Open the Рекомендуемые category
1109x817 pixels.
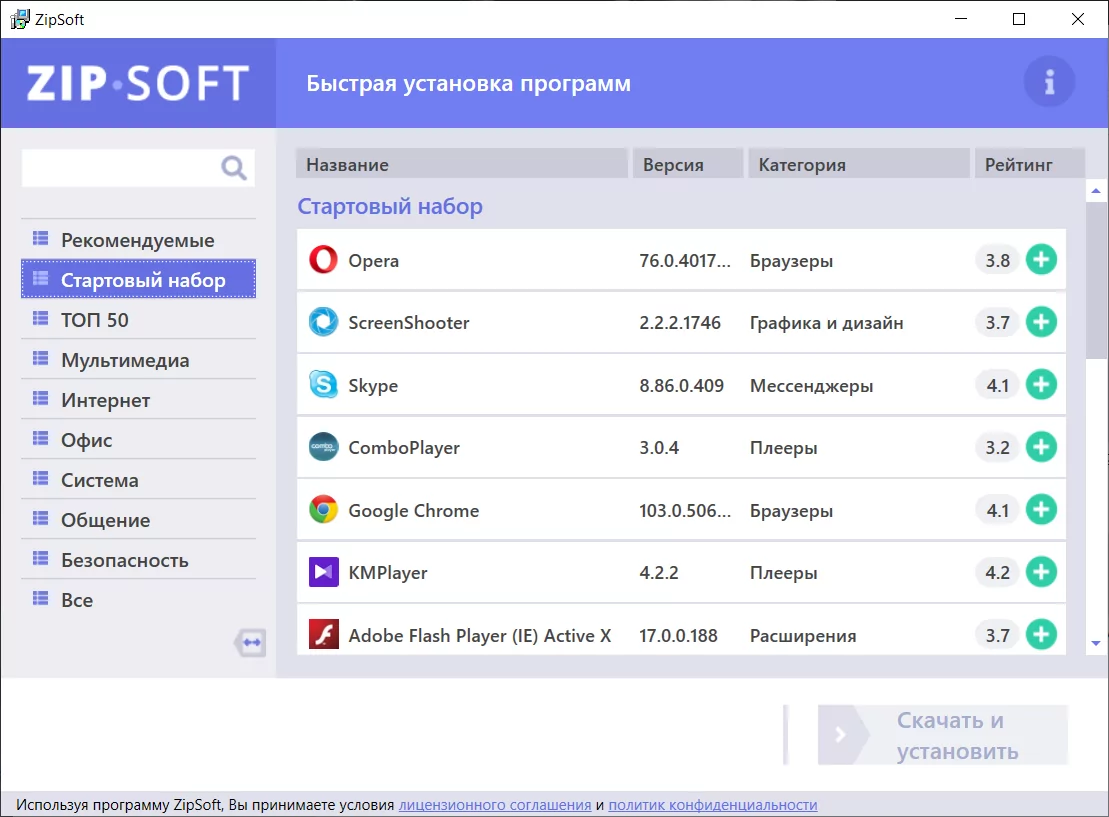tap(139, 240)
